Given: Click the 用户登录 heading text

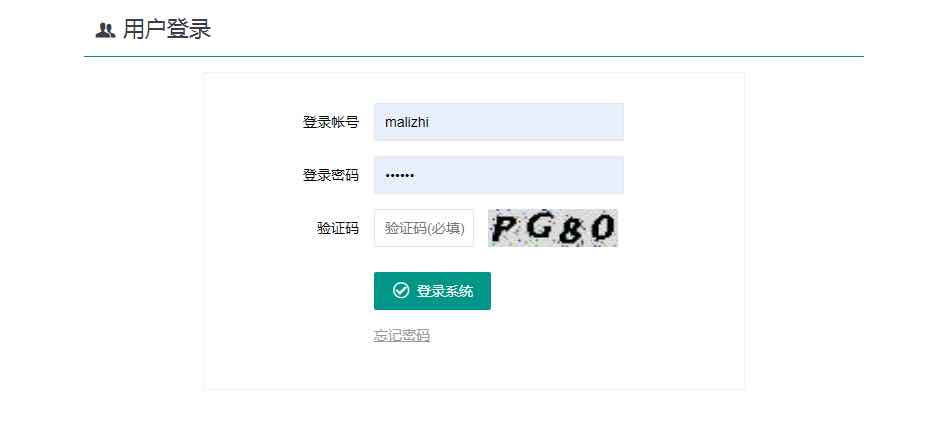Looking at the screenshot, I should click(x=167, y=30).
